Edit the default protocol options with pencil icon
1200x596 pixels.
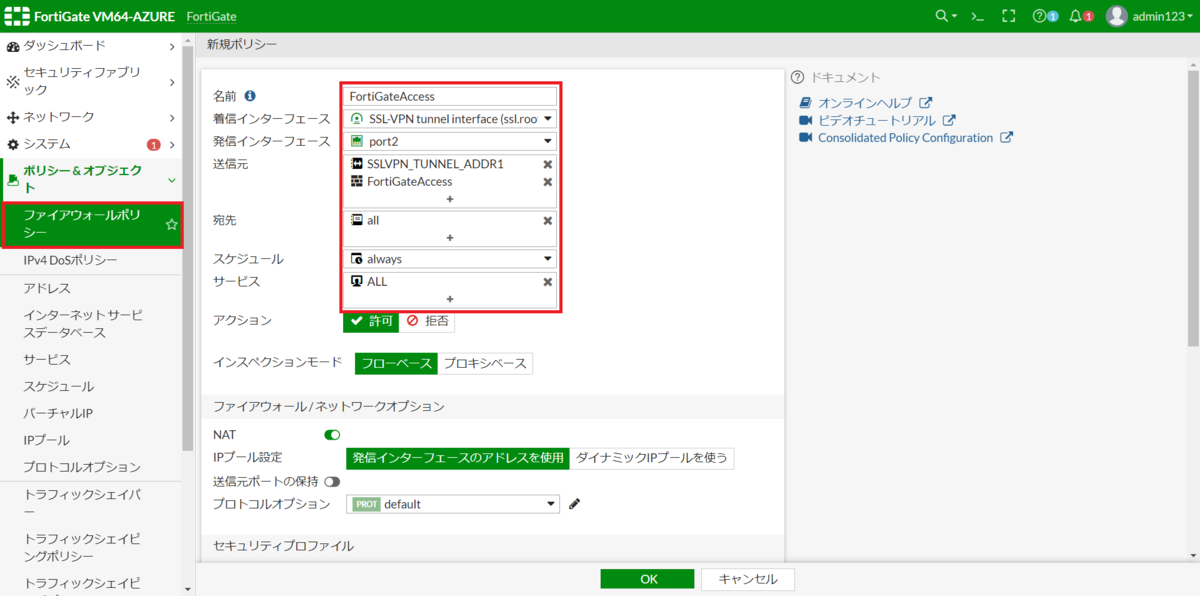click(573, 503)
